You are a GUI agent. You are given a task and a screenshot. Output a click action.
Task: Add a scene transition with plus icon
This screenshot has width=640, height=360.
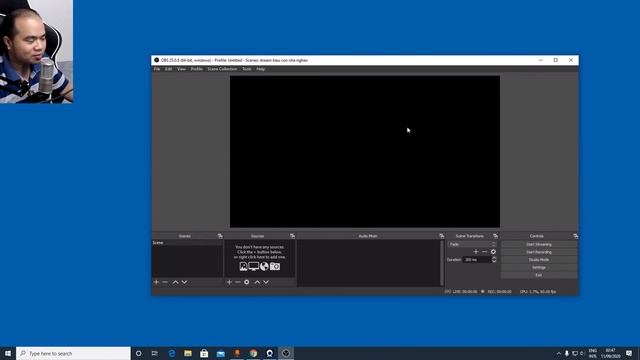click(476, 252)
